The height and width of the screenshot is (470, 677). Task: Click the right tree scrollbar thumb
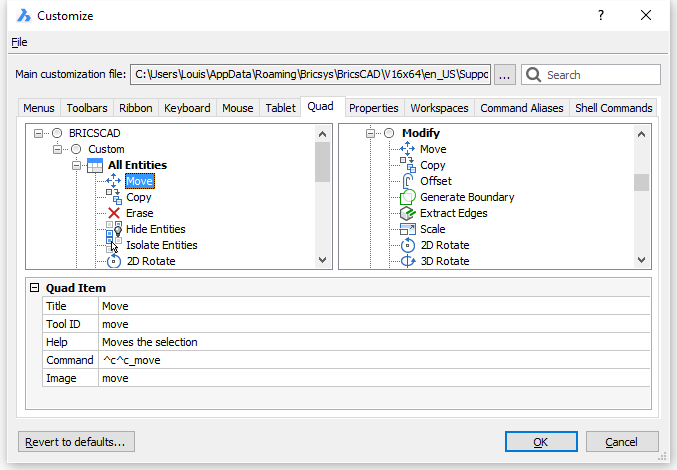(642, 182)
